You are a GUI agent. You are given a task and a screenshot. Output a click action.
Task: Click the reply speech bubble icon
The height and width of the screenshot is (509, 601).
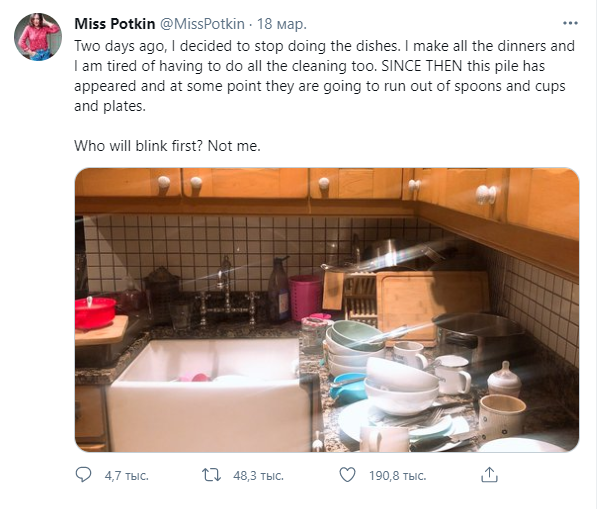[83, 476]
